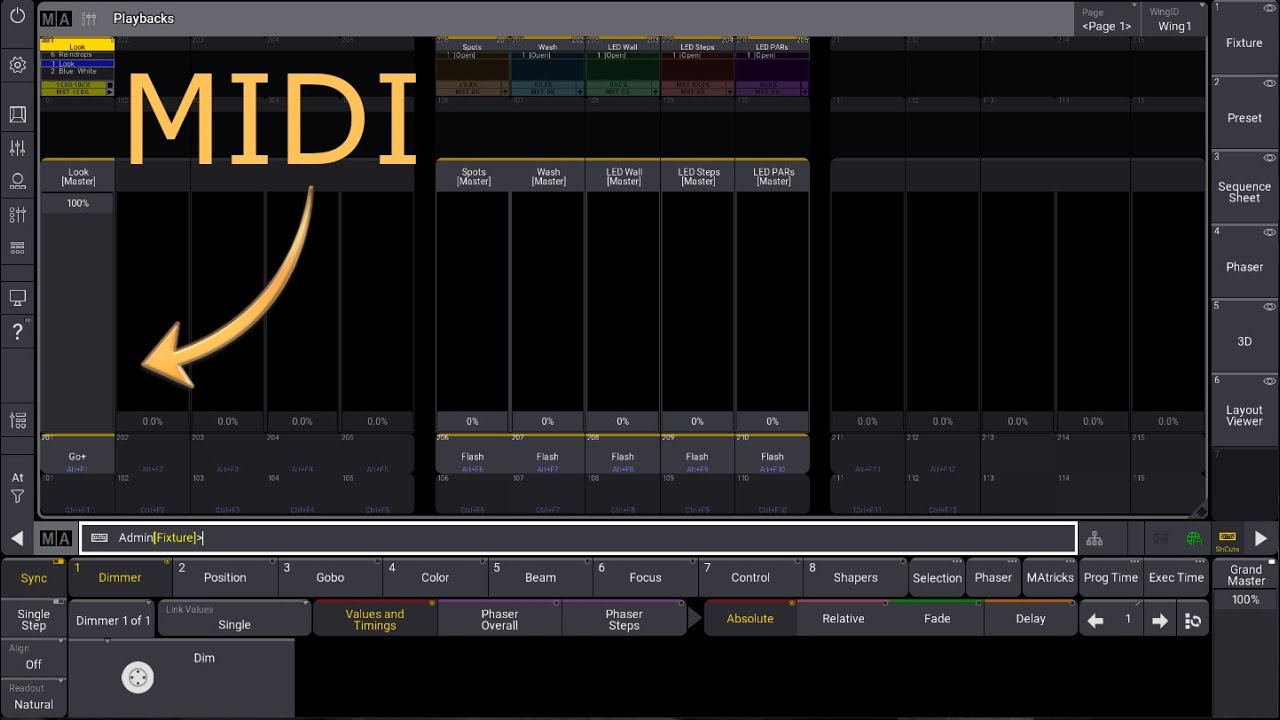Click the Go+ executor button
Screen dimensions: 1280x720
point(77,455)
